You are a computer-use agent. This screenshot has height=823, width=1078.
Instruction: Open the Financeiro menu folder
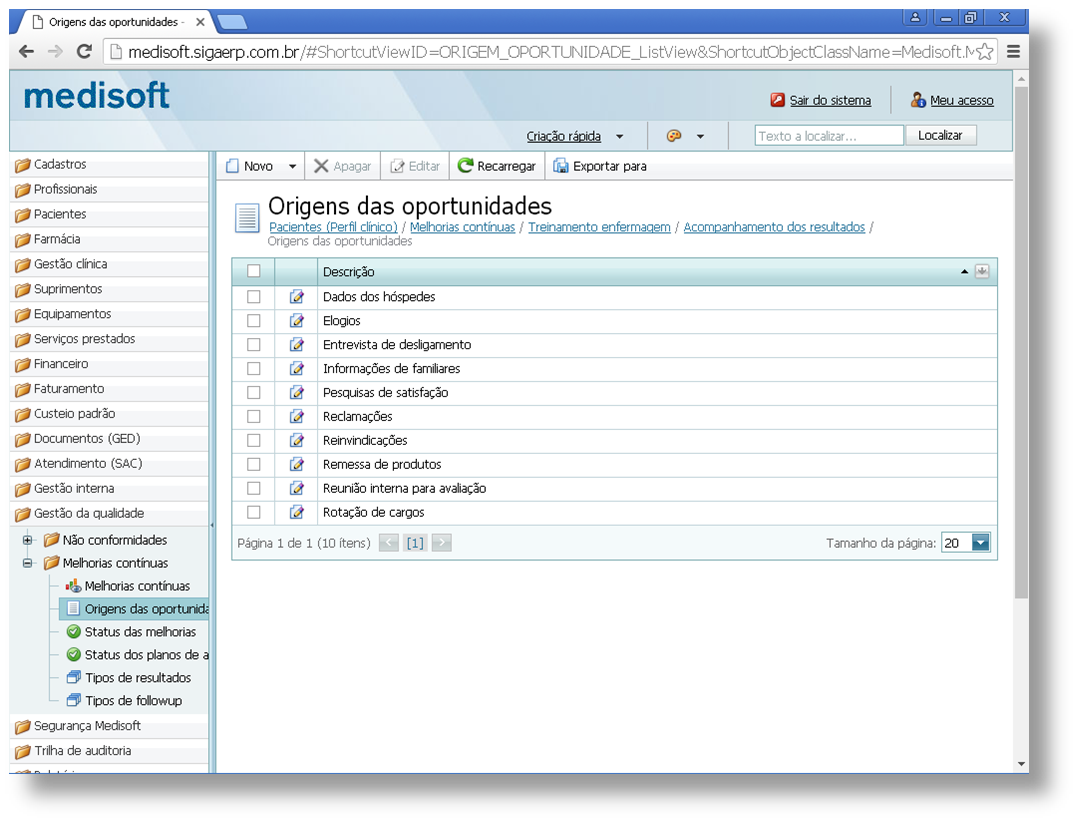coord(61,364)
